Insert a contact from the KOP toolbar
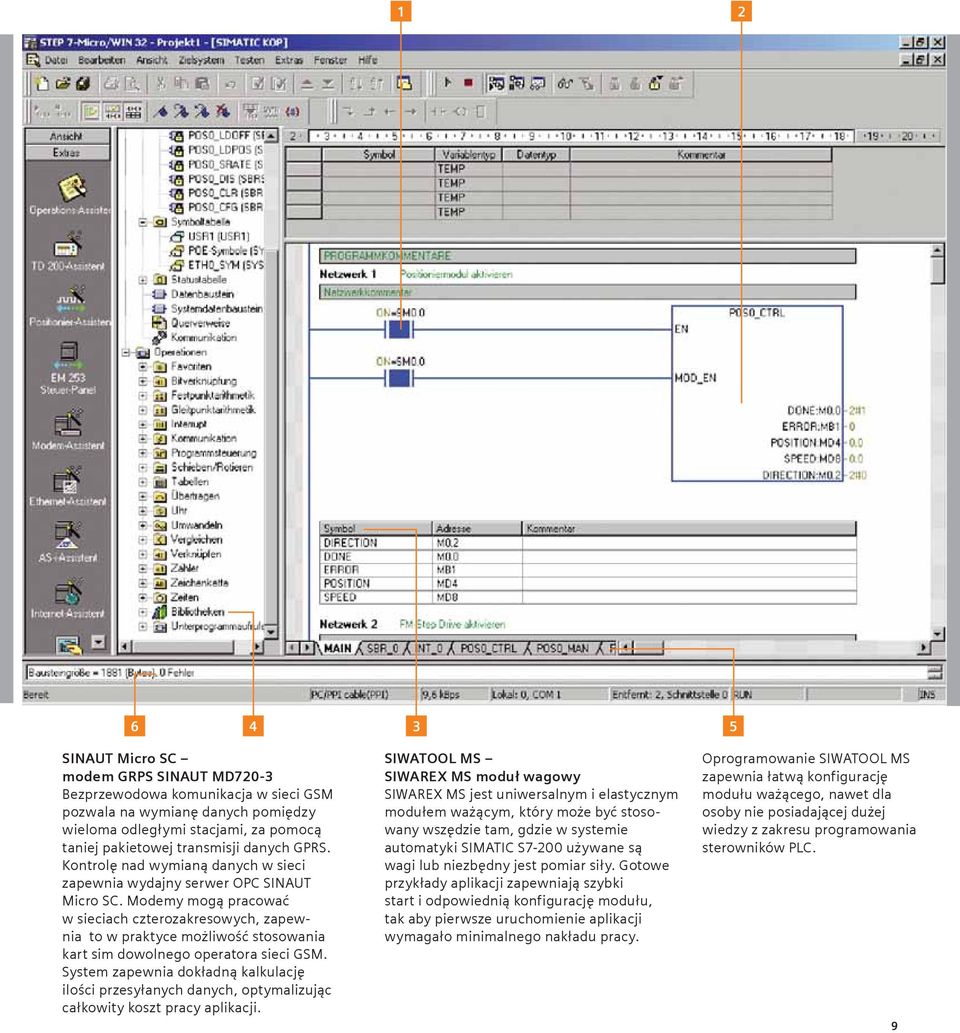The width and height of the screenshot is (960, 1033). [x=438, y=111]
